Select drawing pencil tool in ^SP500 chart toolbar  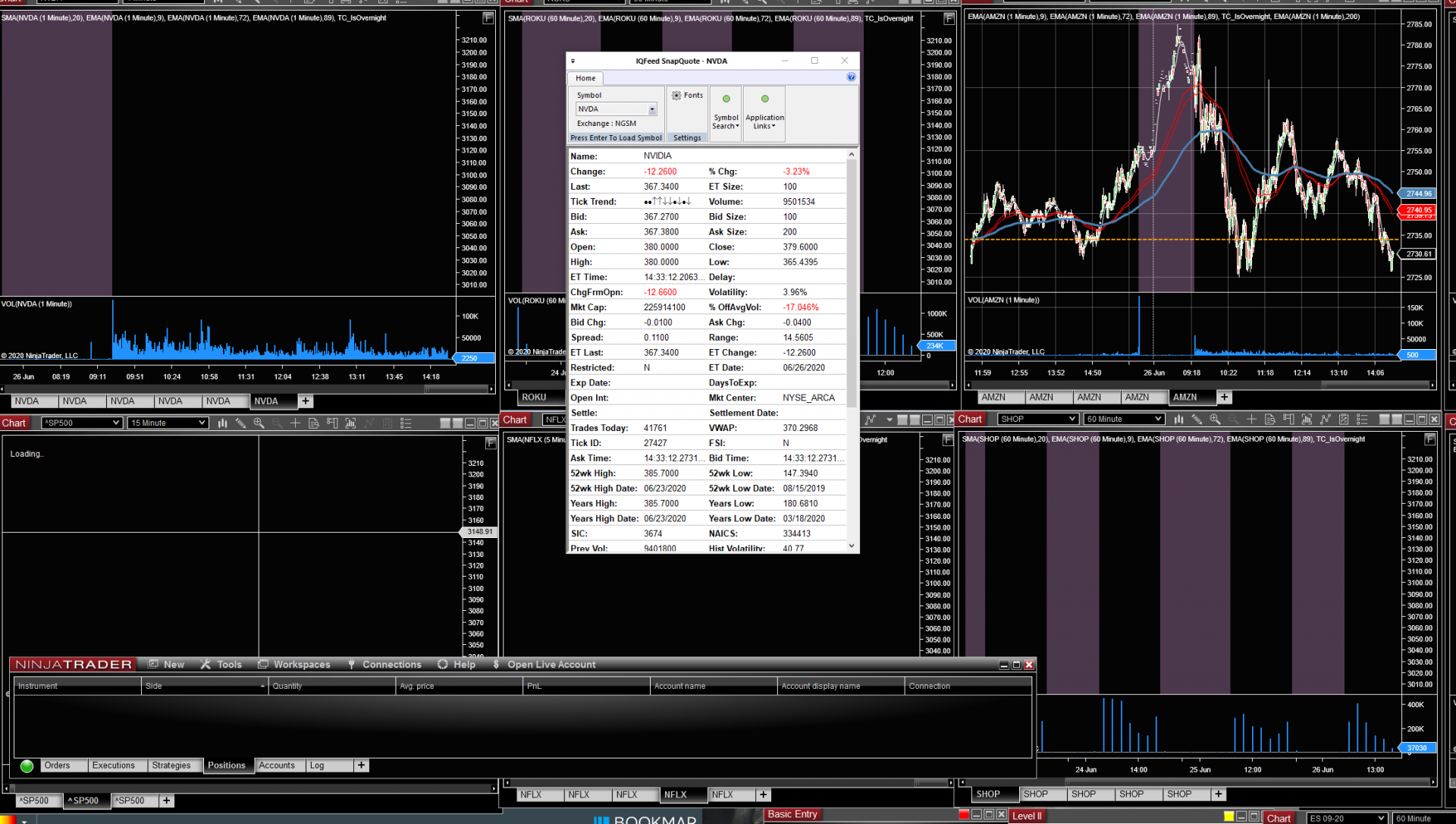pos(240,423)
